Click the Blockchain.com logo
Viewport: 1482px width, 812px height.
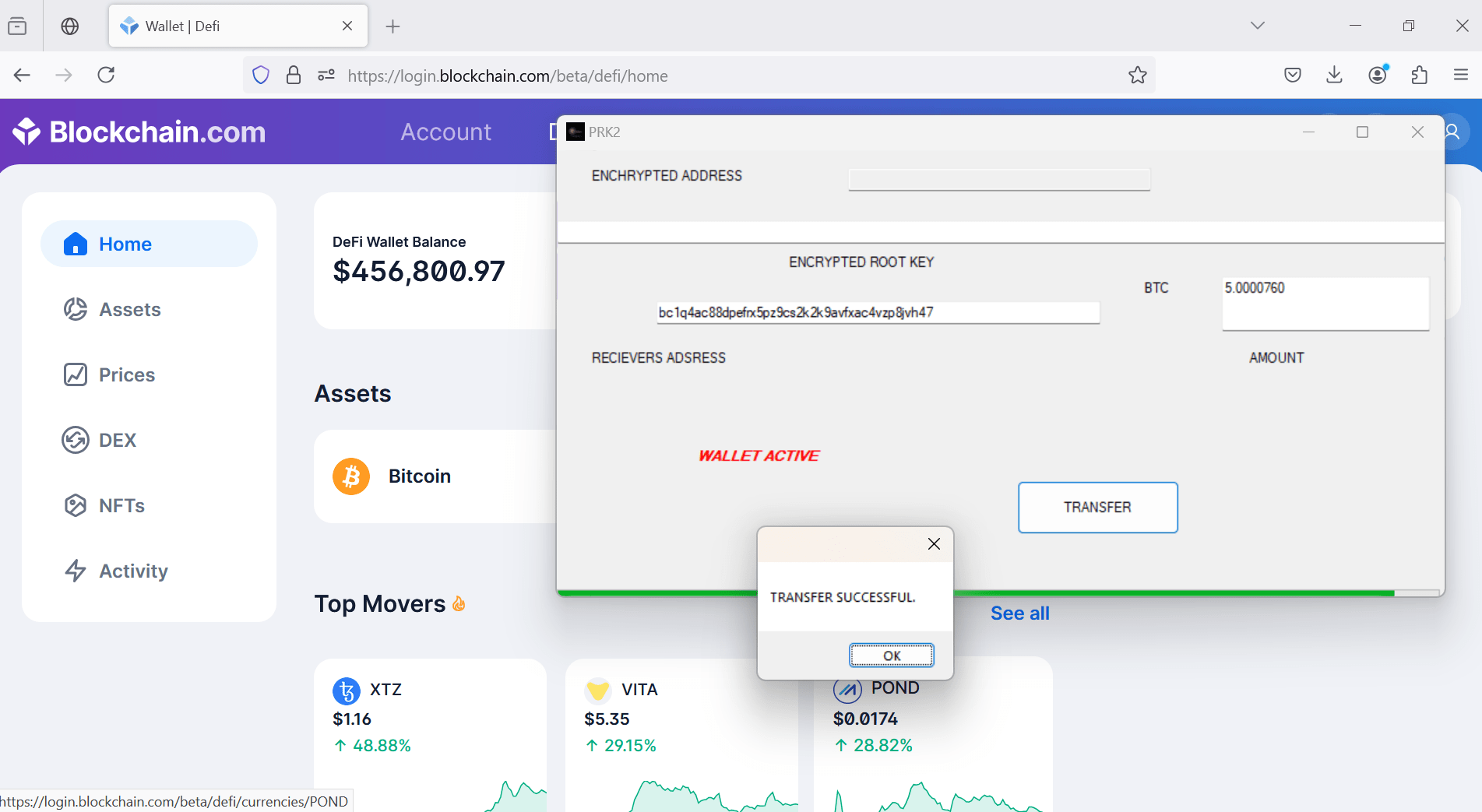[x=139, y=132]
